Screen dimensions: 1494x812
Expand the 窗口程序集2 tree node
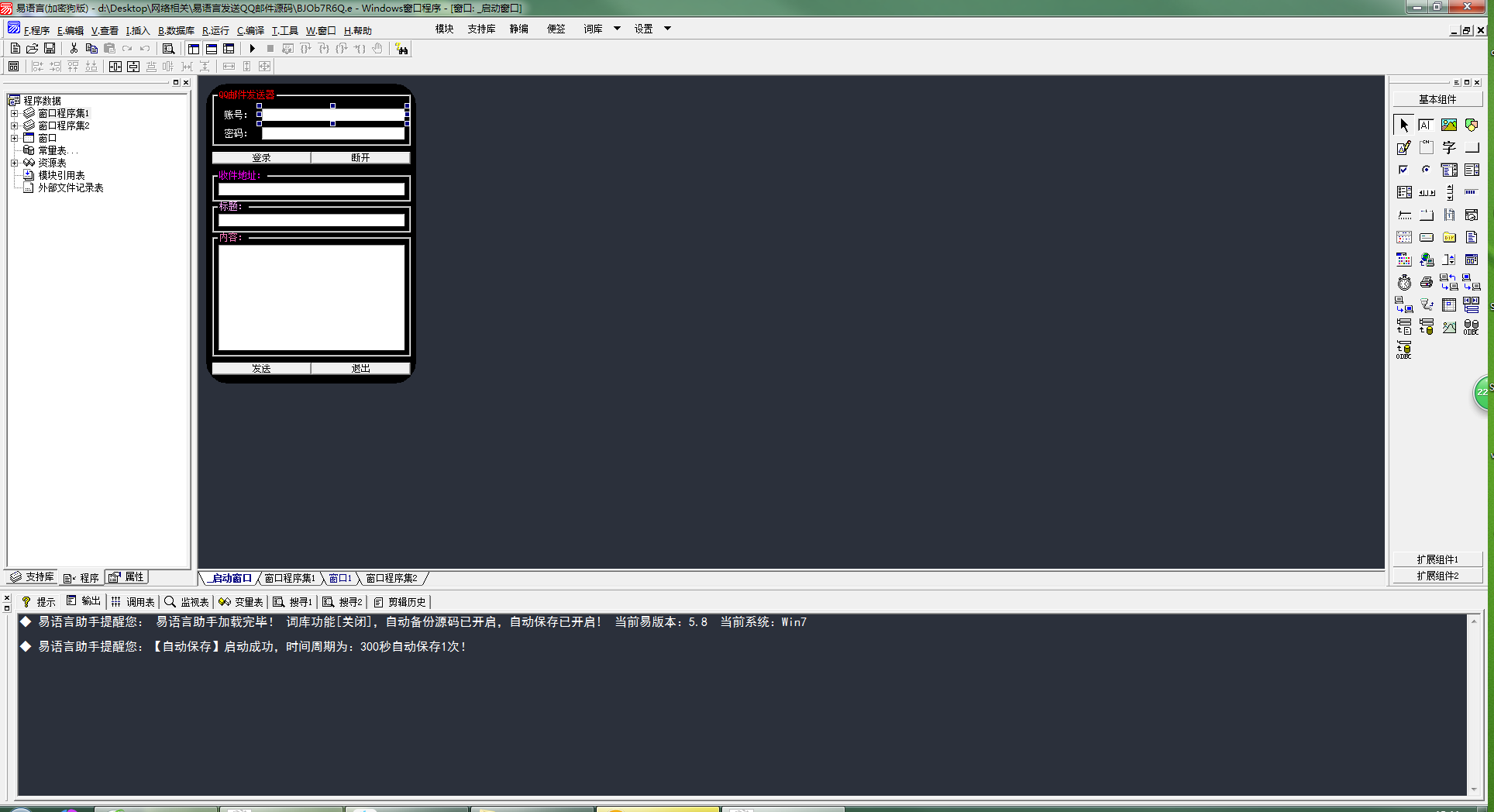click(x=14, y=126)
